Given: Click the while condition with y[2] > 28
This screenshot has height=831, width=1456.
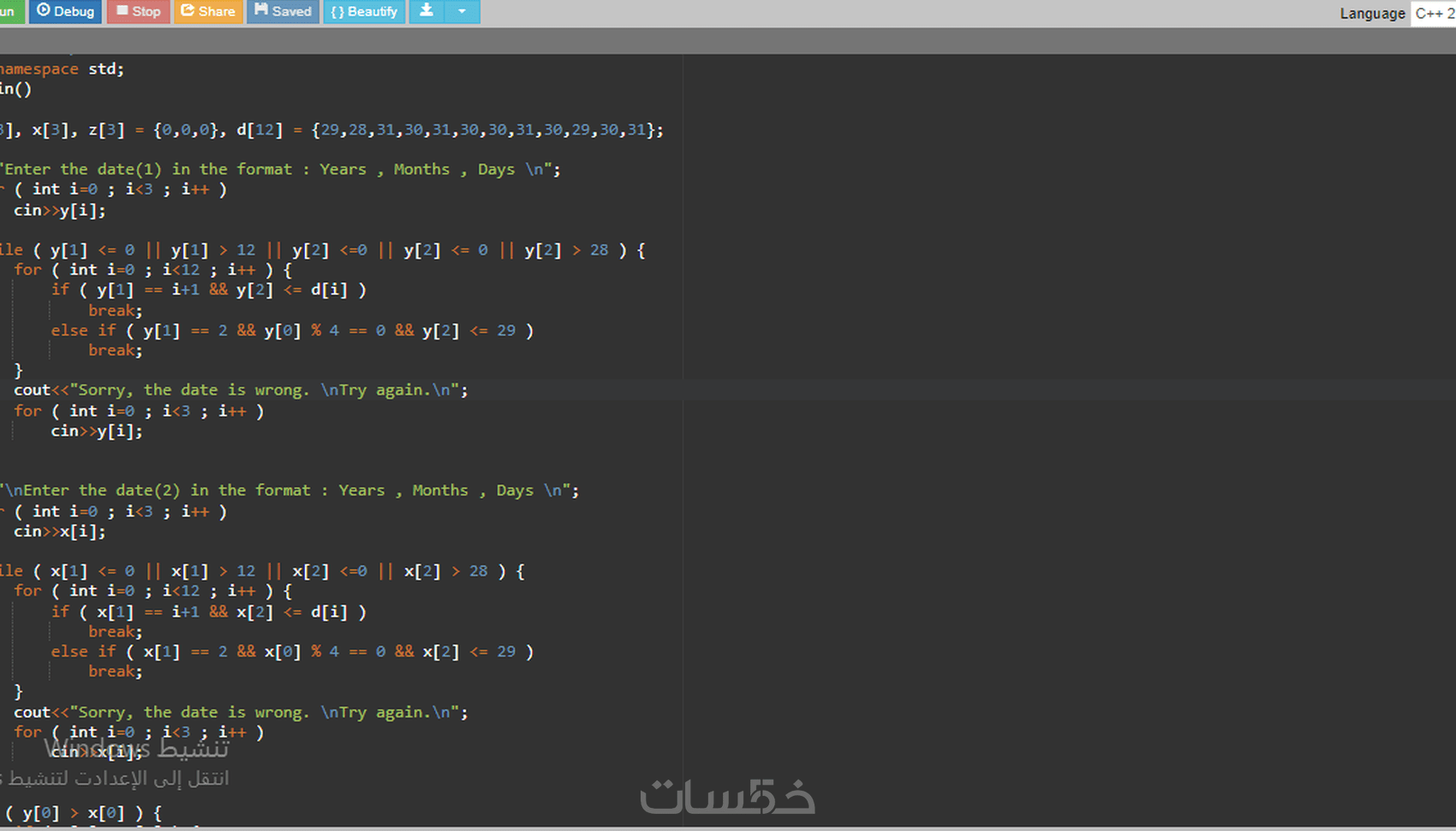Looking at the screenshot, I should pyautogui.click(x=323, y=250).
